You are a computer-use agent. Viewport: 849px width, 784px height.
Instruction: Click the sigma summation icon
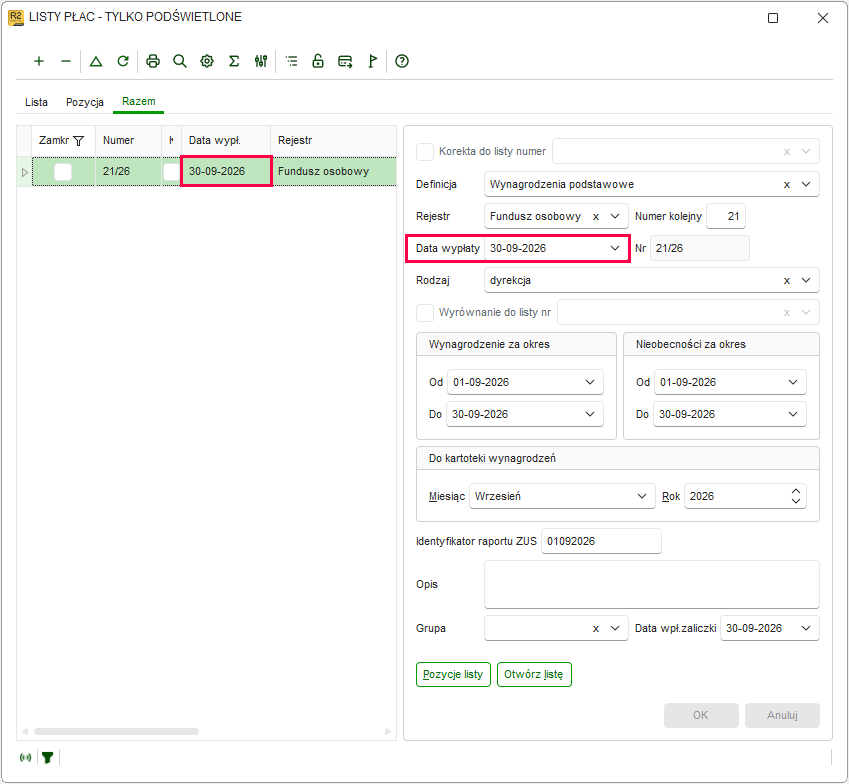pos(234,61)
